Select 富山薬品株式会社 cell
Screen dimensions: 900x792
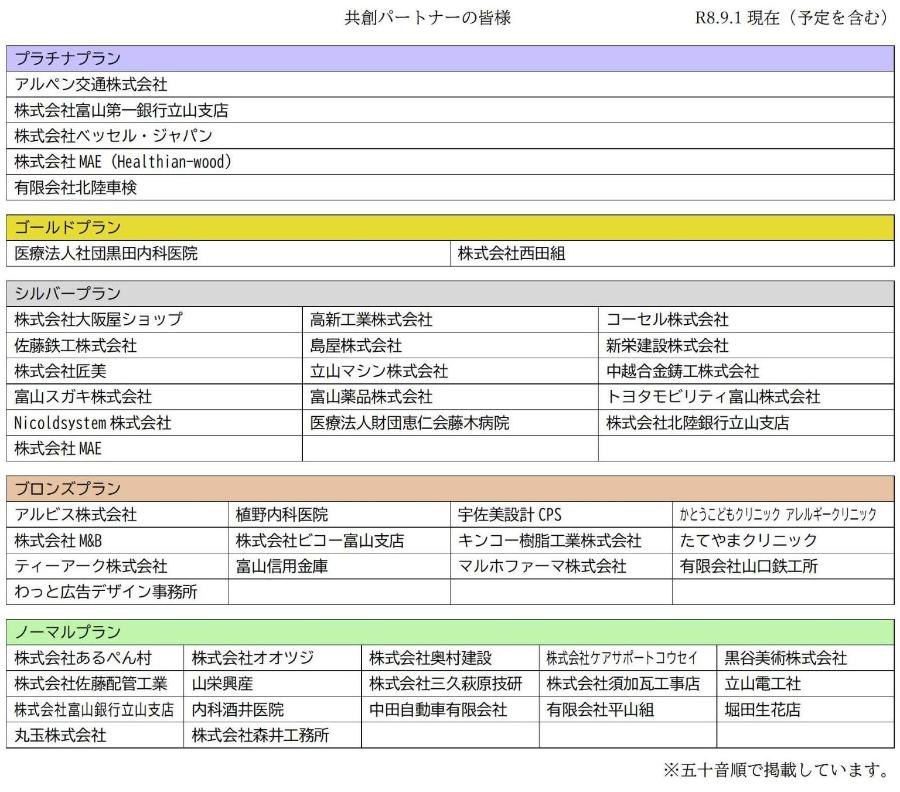point(451,397)
